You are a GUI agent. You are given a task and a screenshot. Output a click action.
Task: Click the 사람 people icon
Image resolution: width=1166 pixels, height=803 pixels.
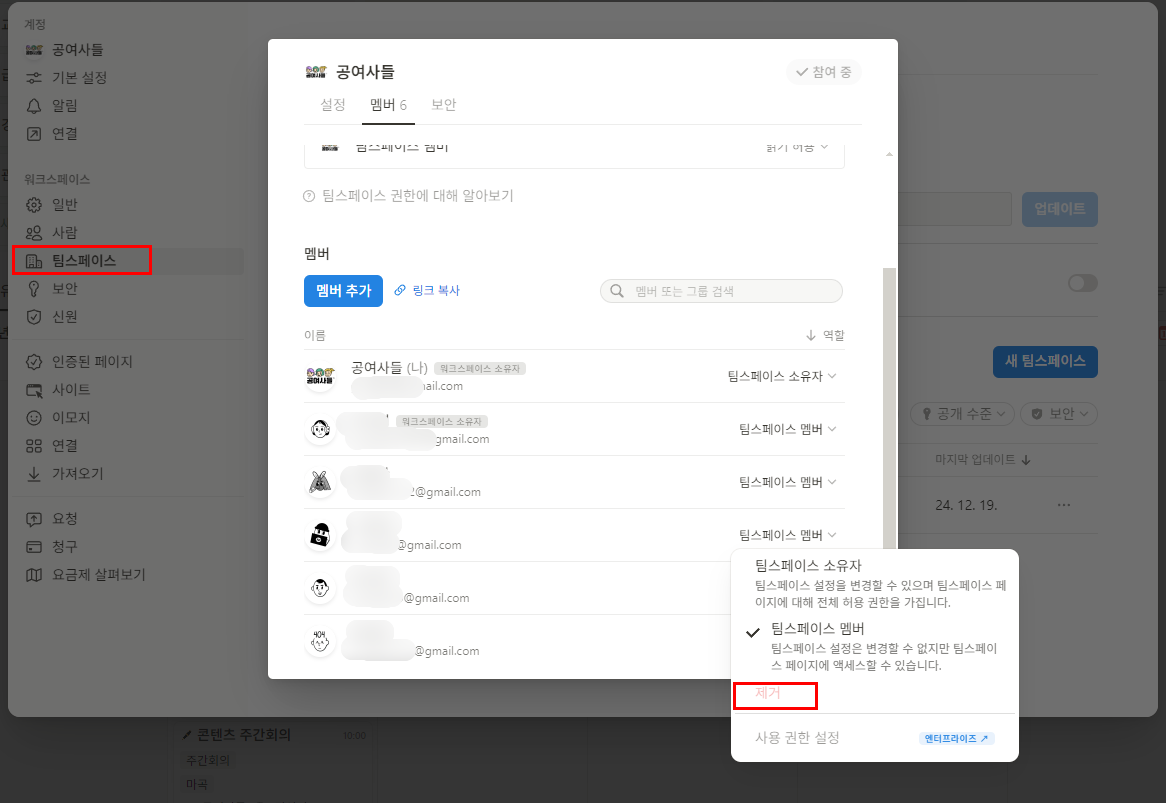(33, 233)
